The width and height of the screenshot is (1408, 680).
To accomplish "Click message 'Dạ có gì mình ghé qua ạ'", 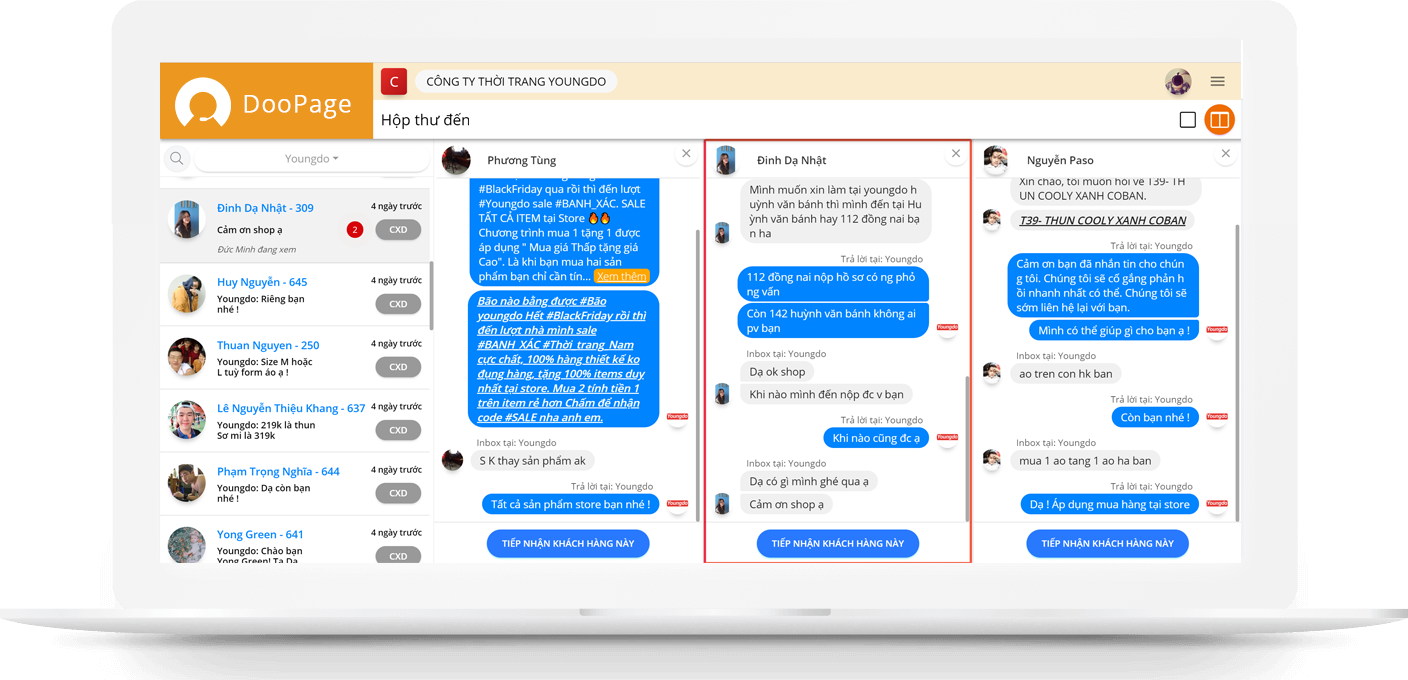I will click(x=809, y=482).
